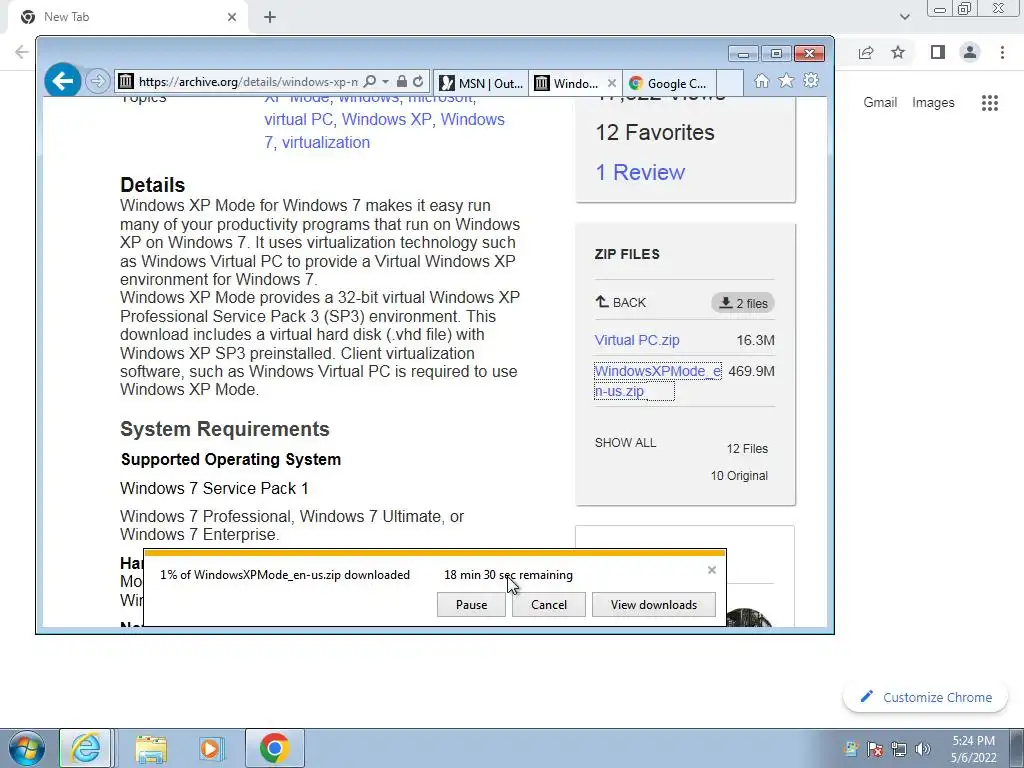The height and width of the screenshot is (768, 1024).
Task: Open Chrome tab search chevron
Action: point(904,17)
